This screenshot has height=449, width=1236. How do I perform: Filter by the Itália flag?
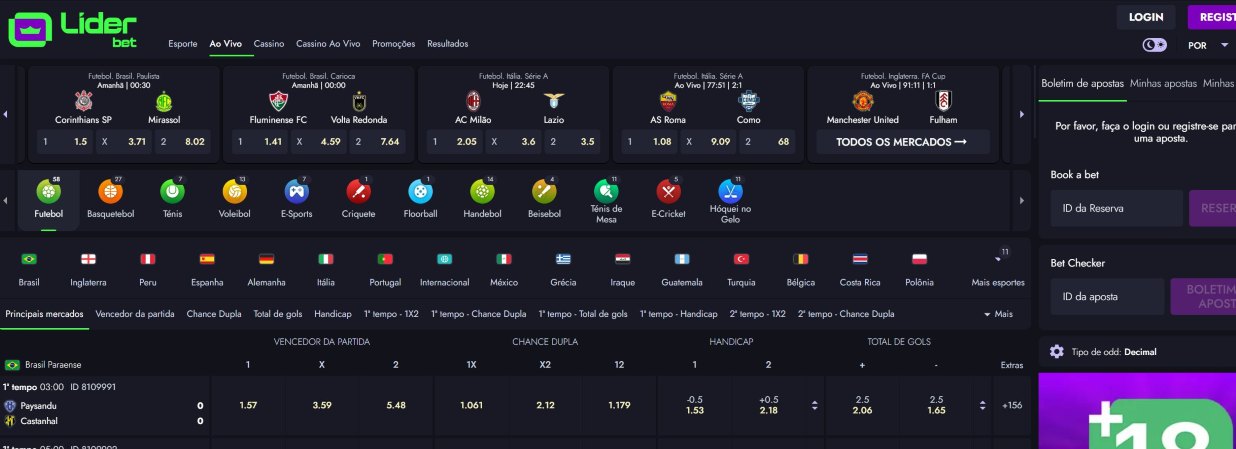(325, 258)
